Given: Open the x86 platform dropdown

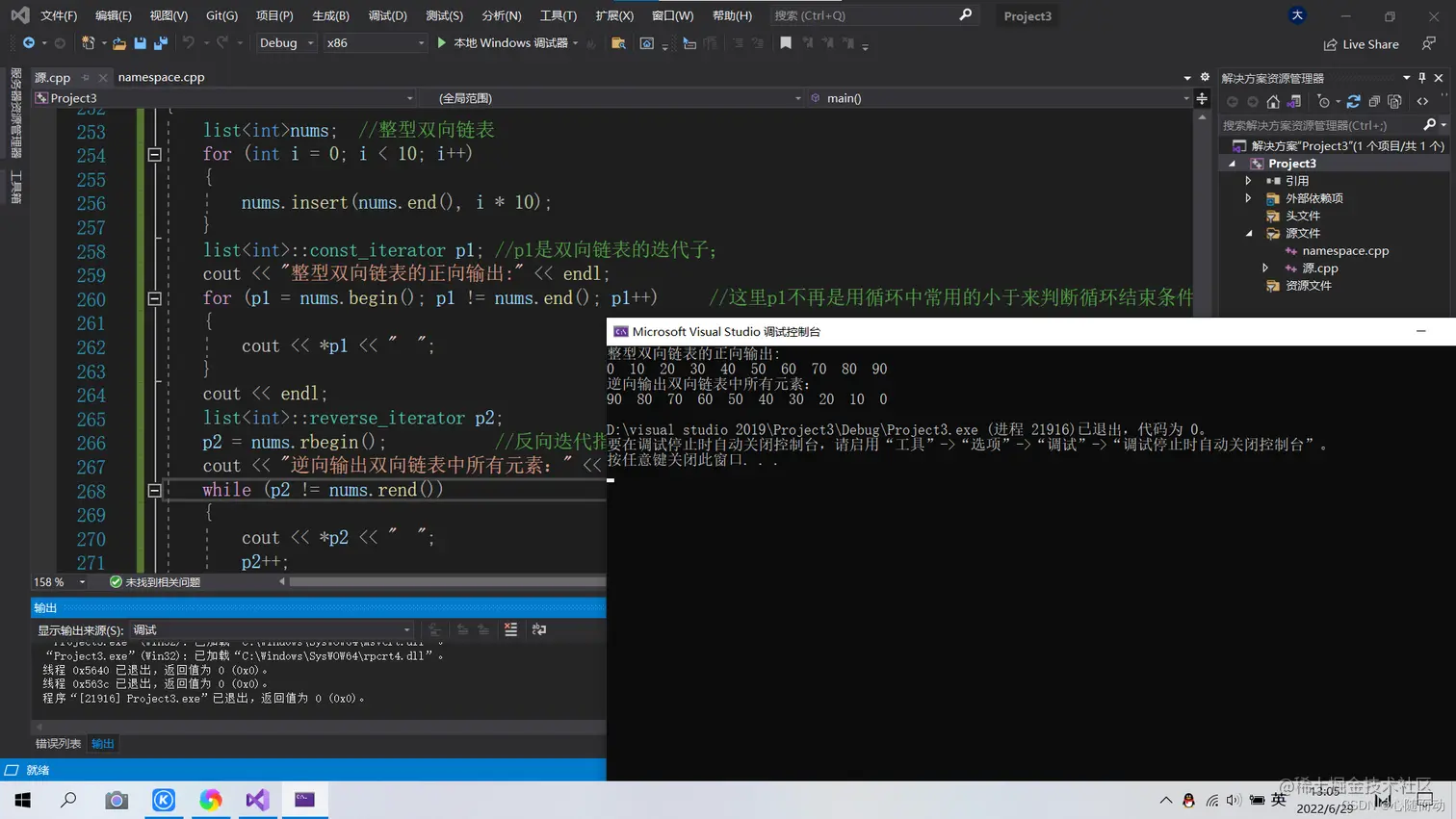Looking at the screenshot, I should tap(374, 43).
